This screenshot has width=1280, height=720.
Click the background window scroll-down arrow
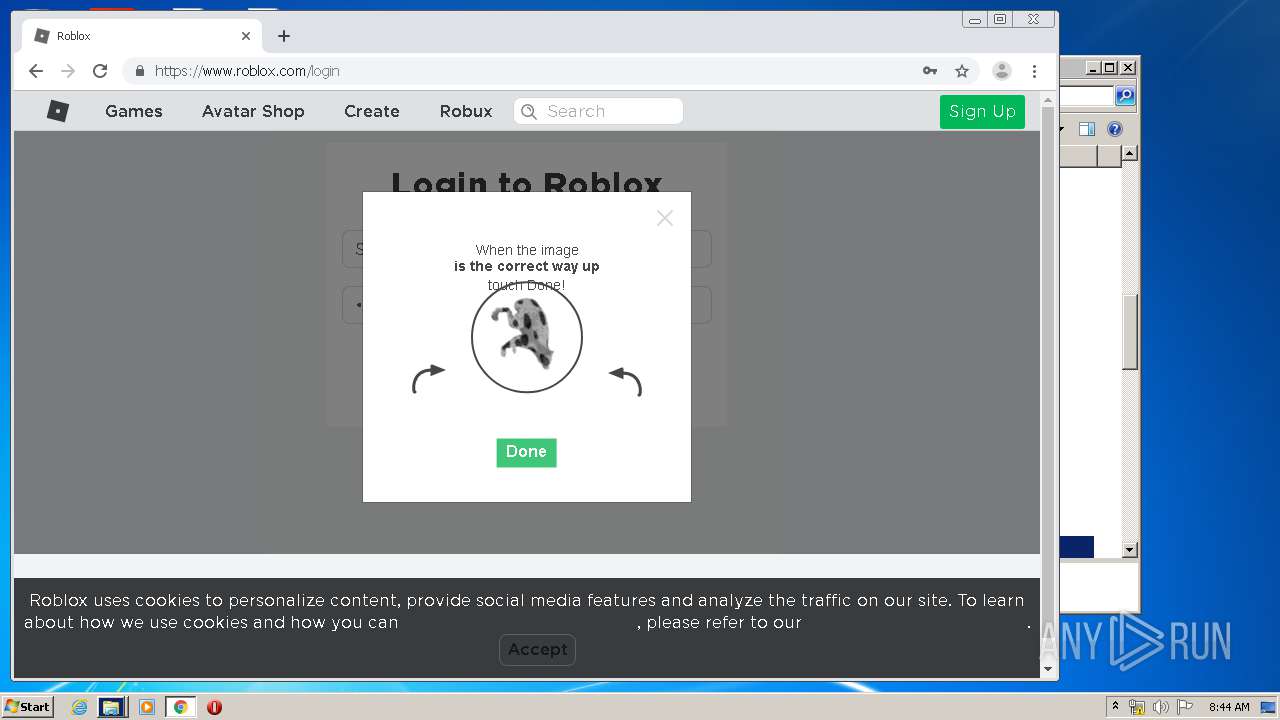(x=1129, y=550)
